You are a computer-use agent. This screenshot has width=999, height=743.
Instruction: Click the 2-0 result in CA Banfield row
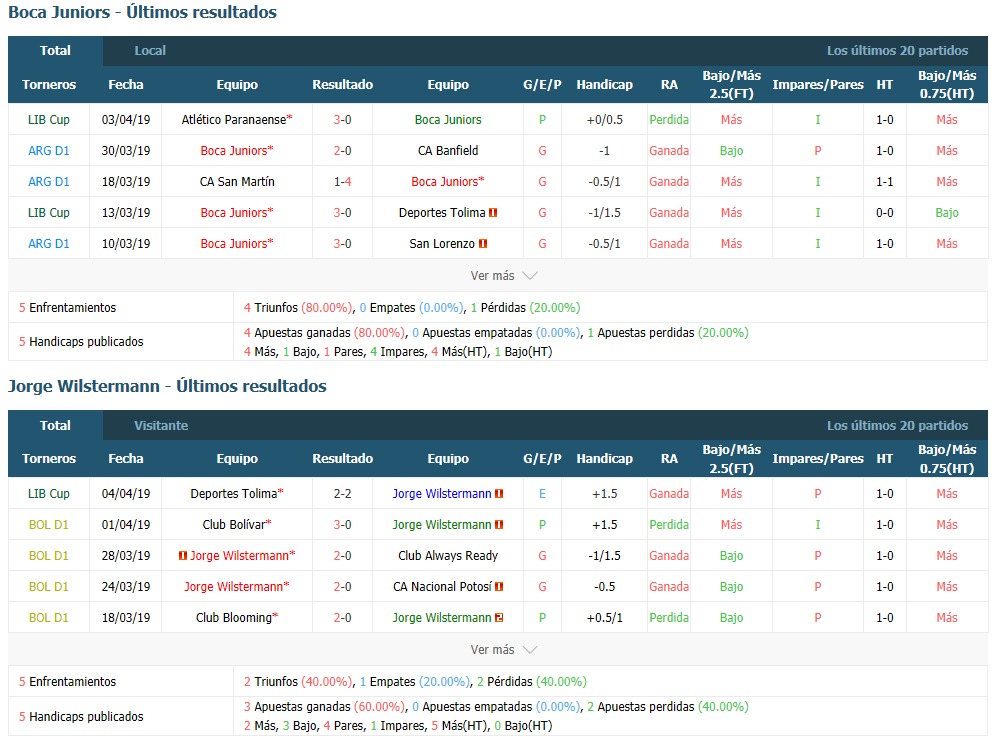tap(343, 150)
